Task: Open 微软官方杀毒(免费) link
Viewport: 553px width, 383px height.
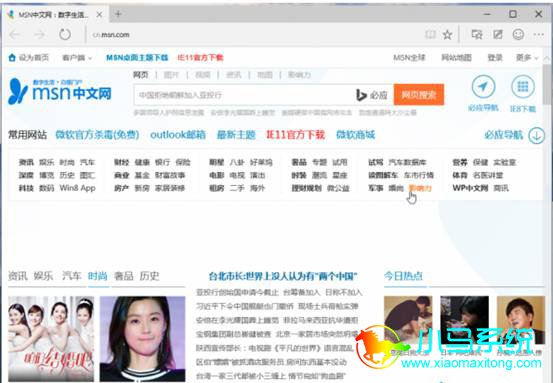Action: (97, 135)
